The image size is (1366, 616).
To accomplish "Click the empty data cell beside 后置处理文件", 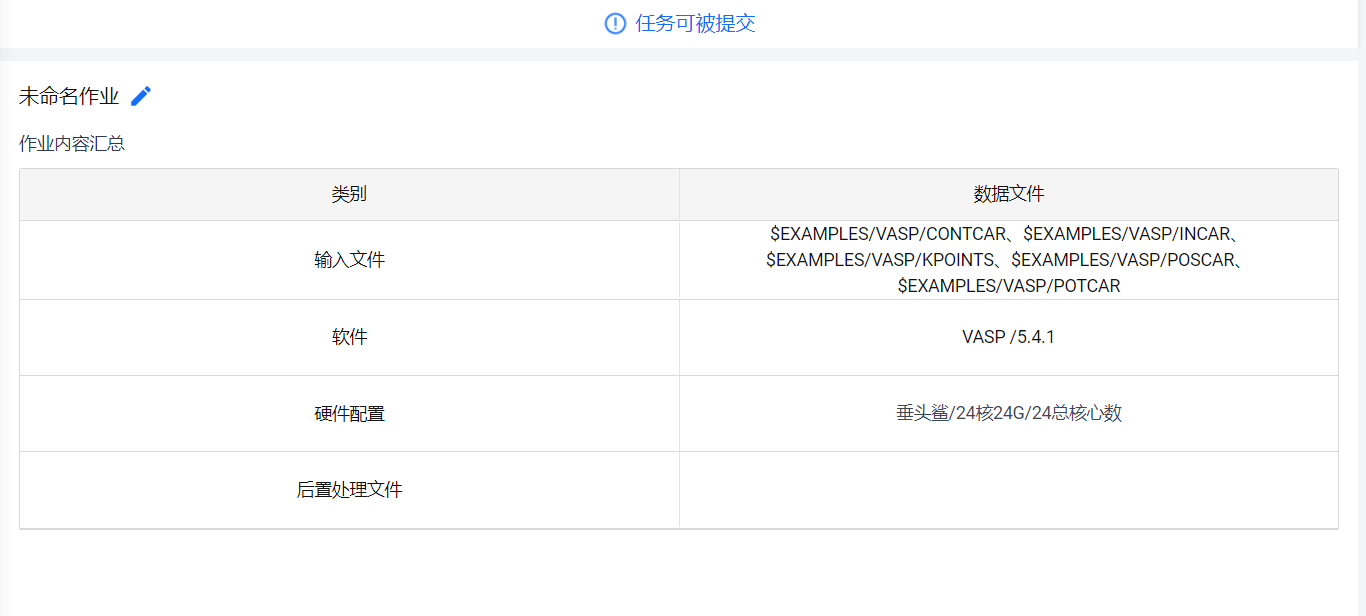I will pyautogui.click(x=1008, y=490).
